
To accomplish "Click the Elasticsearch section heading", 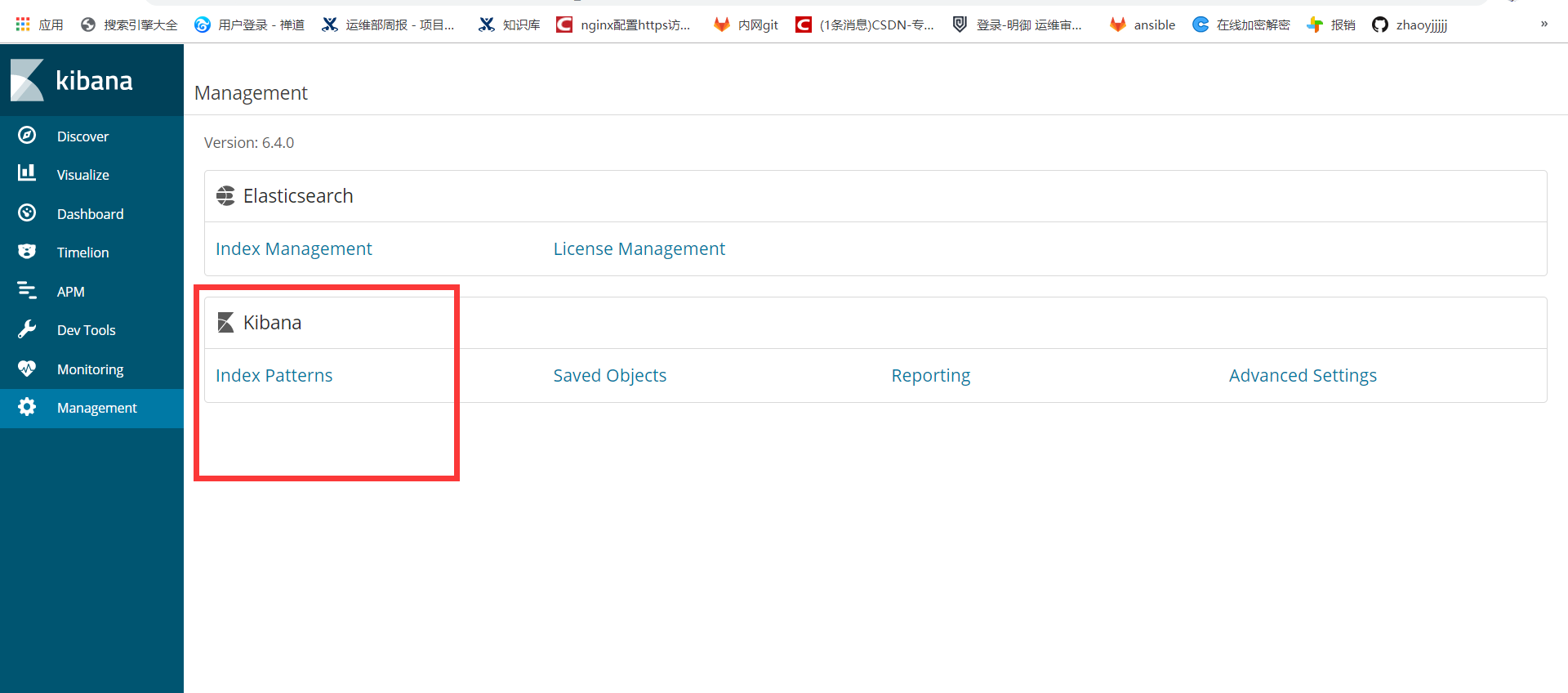I will coord(298,196).
